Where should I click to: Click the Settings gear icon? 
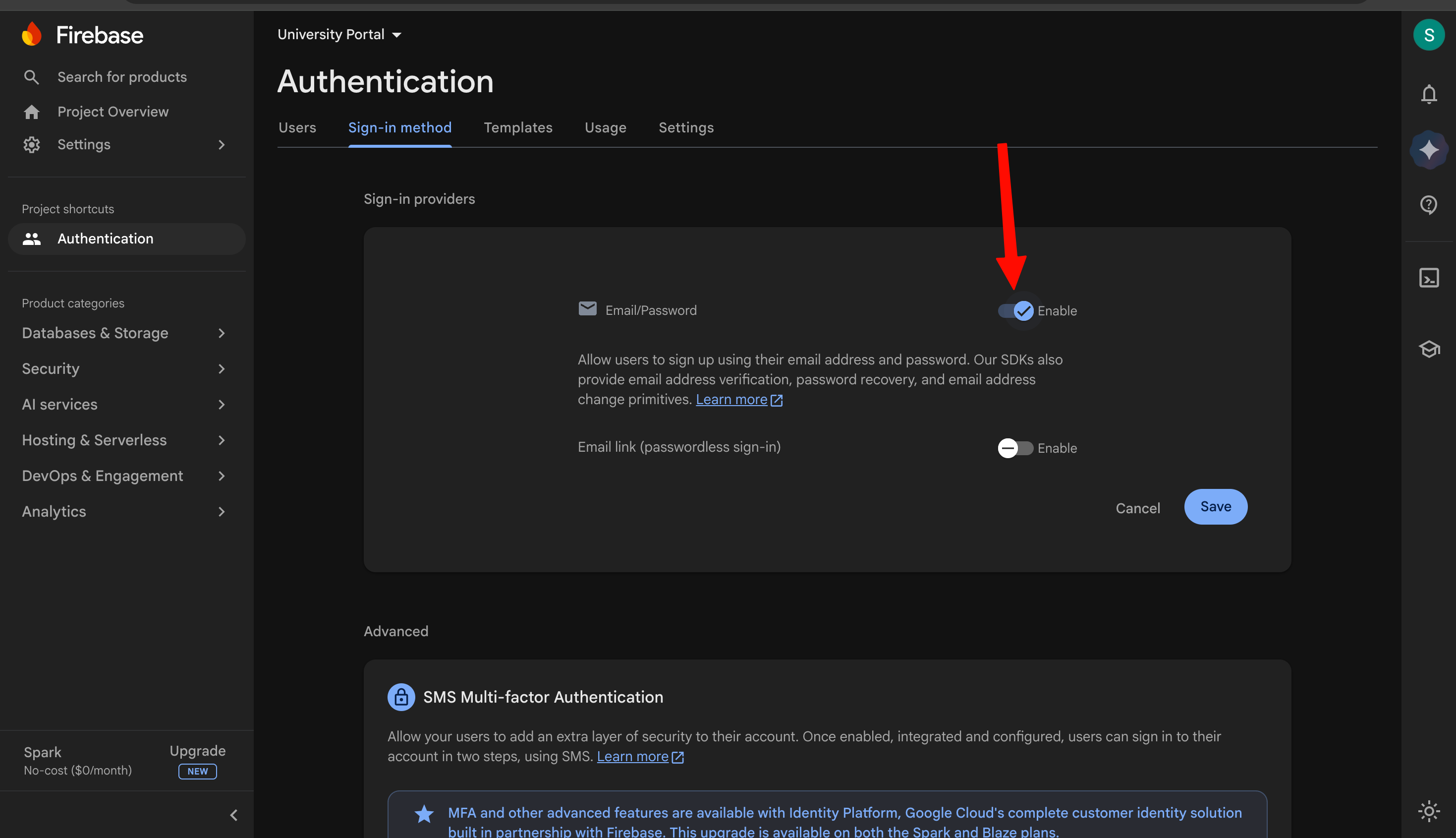tap(32, 144)
